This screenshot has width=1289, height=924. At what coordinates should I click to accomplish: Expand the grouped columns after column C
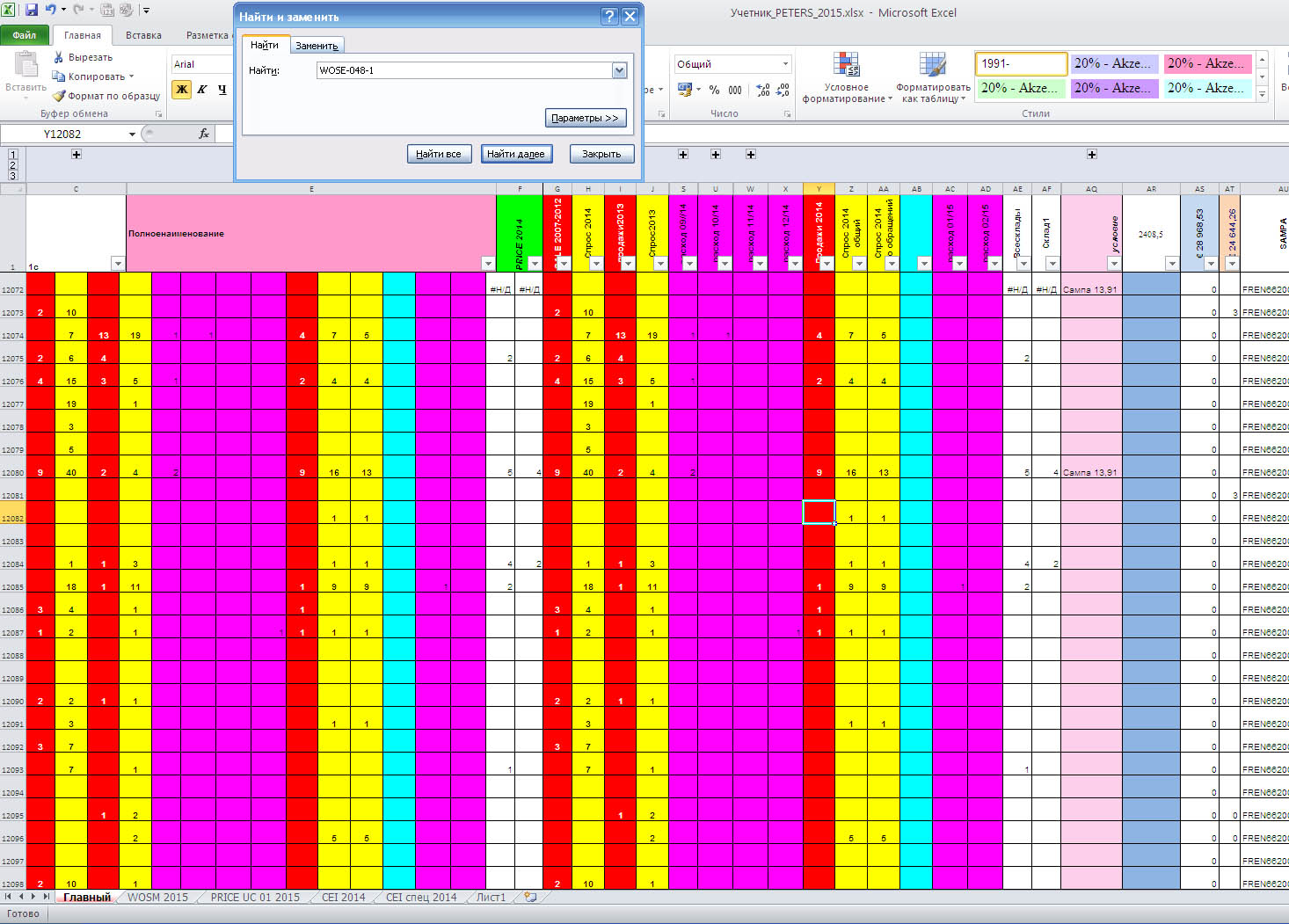(x=76, y=154)
